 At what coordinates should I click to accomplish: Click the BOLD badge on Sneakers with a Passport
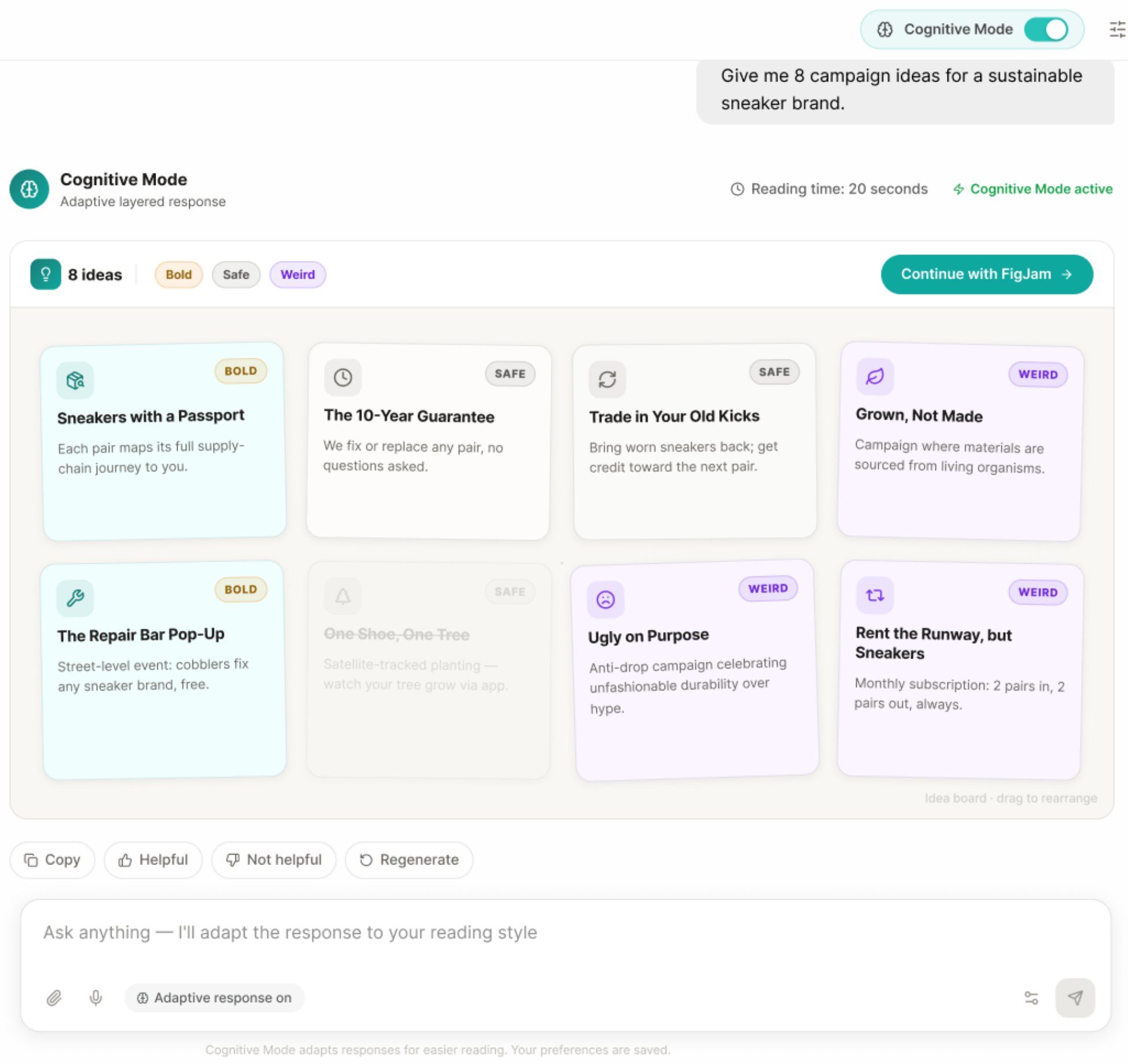[241, 371]
